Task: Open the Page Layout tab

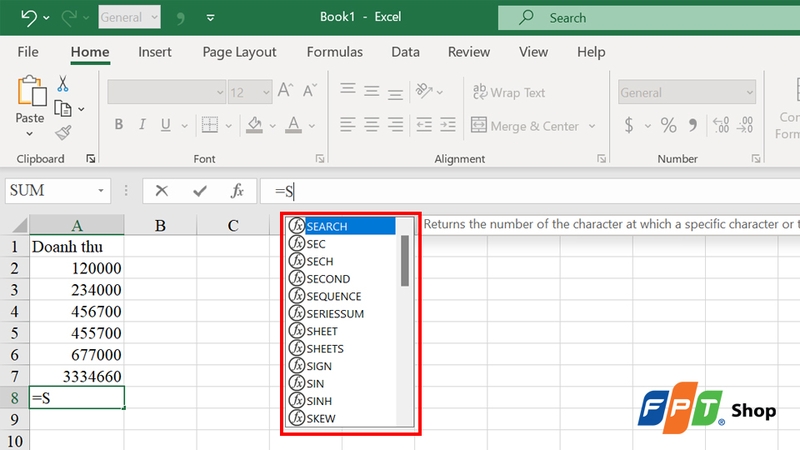Action: click(x=239, y=52)
